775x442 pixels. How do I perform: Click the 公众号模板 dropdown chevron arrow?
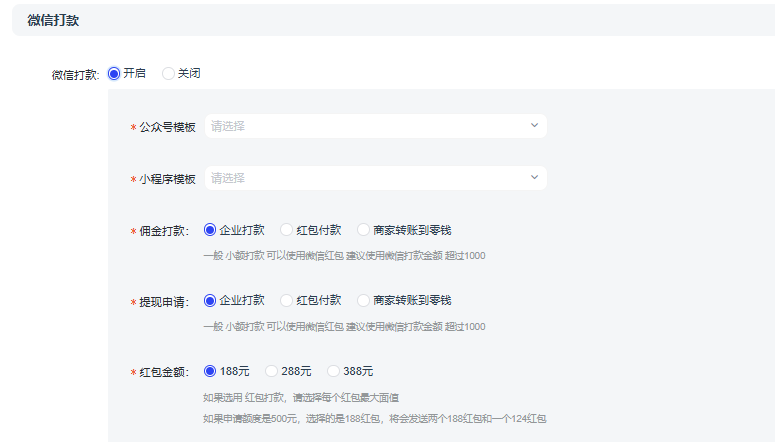[534, 126]
